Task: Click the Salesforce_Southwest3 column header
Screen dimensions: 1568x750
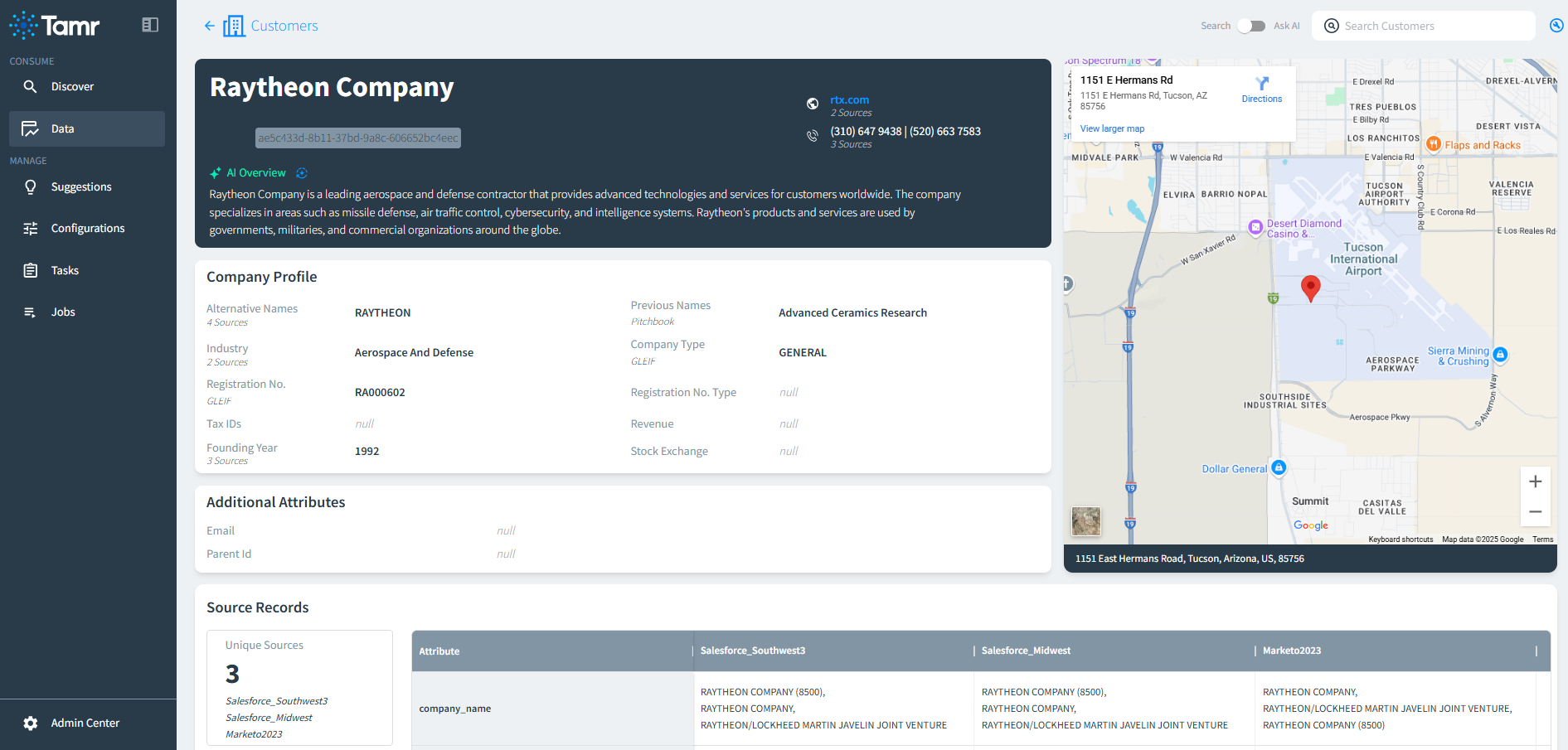Action: click(833, 651)
